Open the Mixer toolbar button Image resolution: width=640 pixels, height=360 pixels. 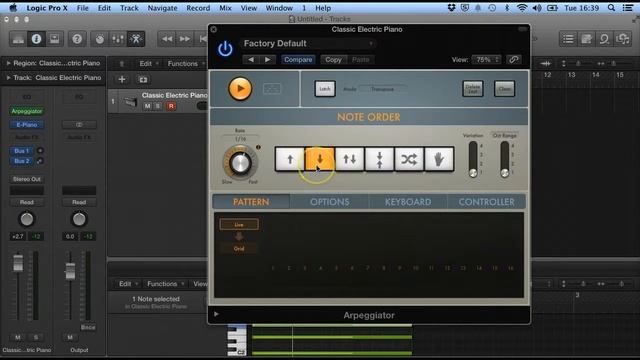(118, 39)
